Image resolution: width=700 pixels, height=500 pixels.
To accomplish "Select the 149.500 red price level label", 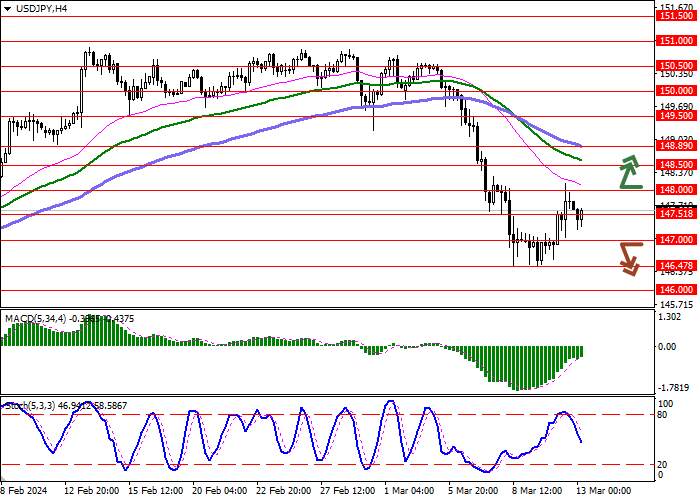I will click(x=676, y=116).
